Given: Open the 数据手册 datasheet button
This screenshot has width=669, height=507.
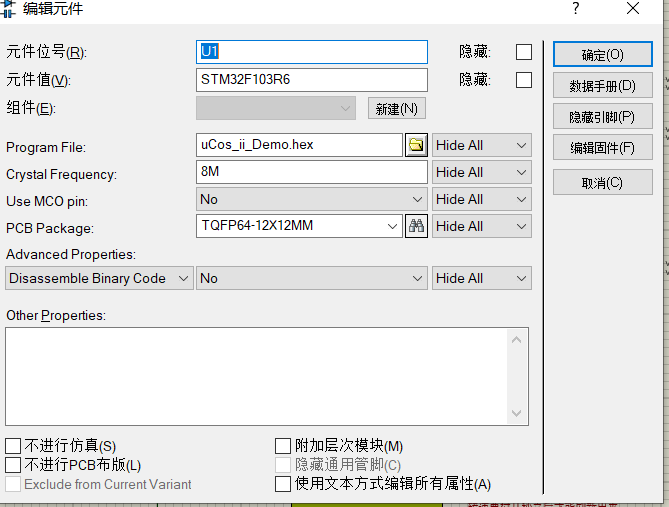Looking at the screenshot, I should (x=602, y=85).
